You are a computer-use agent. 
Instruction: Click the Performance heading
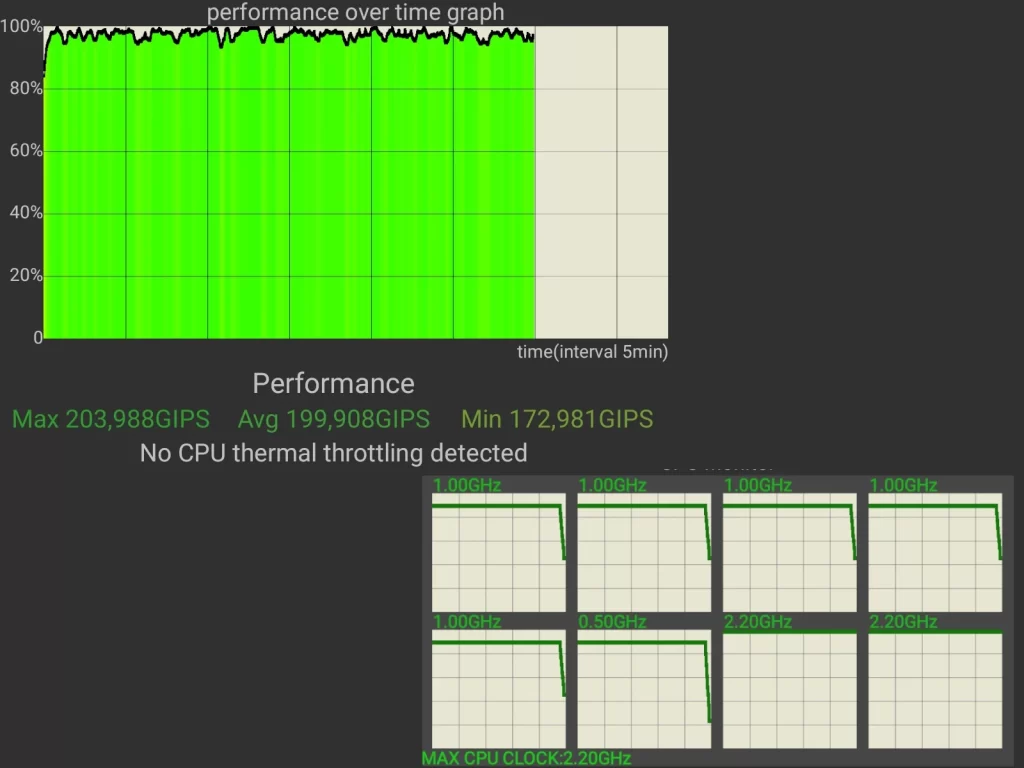pos(333,384)
